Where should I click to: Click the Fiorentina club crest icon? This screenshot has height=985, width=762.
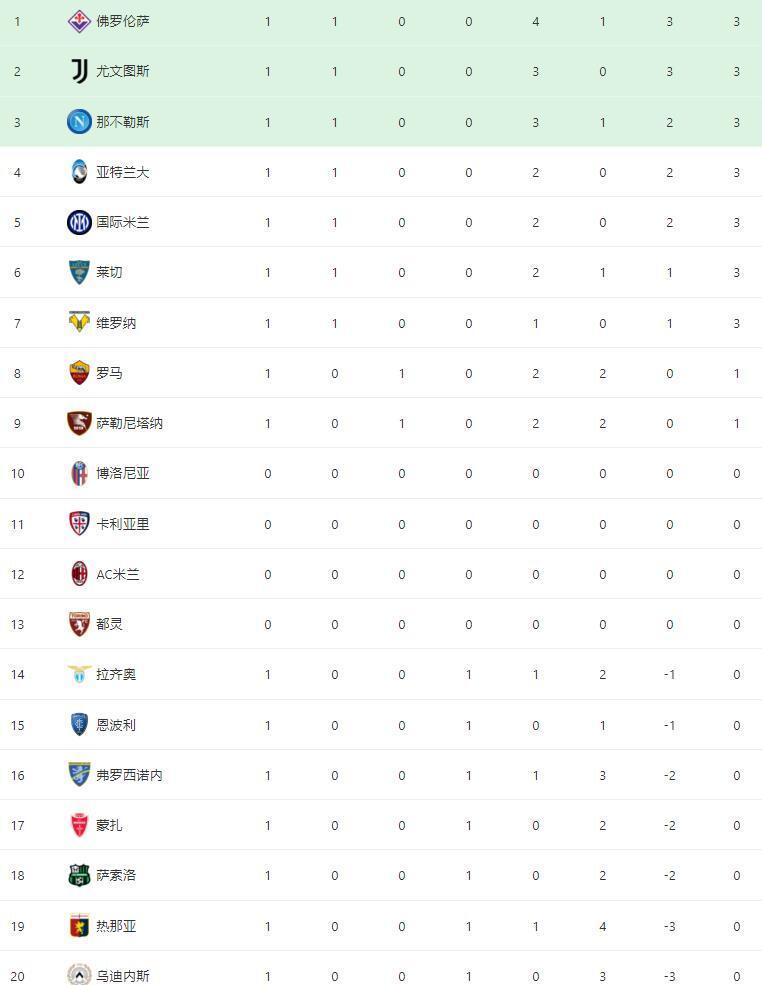(x=79, y=21)
